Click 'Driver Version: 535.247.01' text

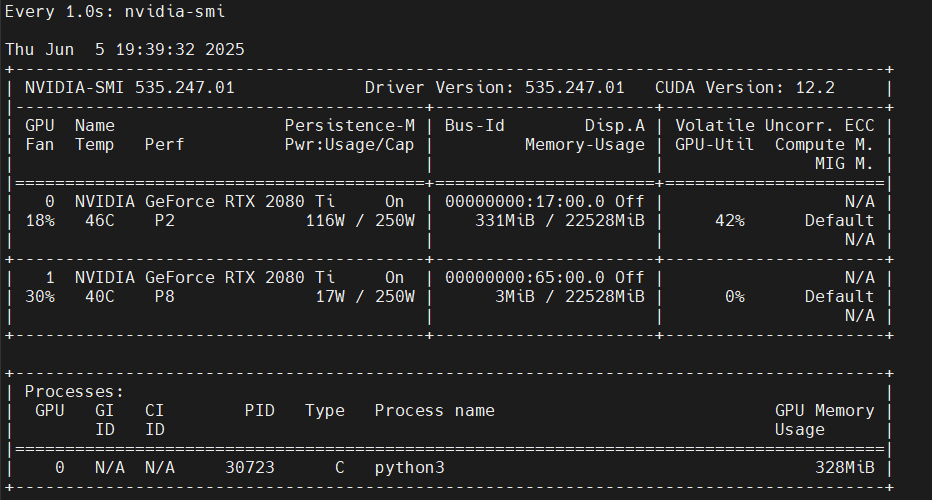click(495, 88)
